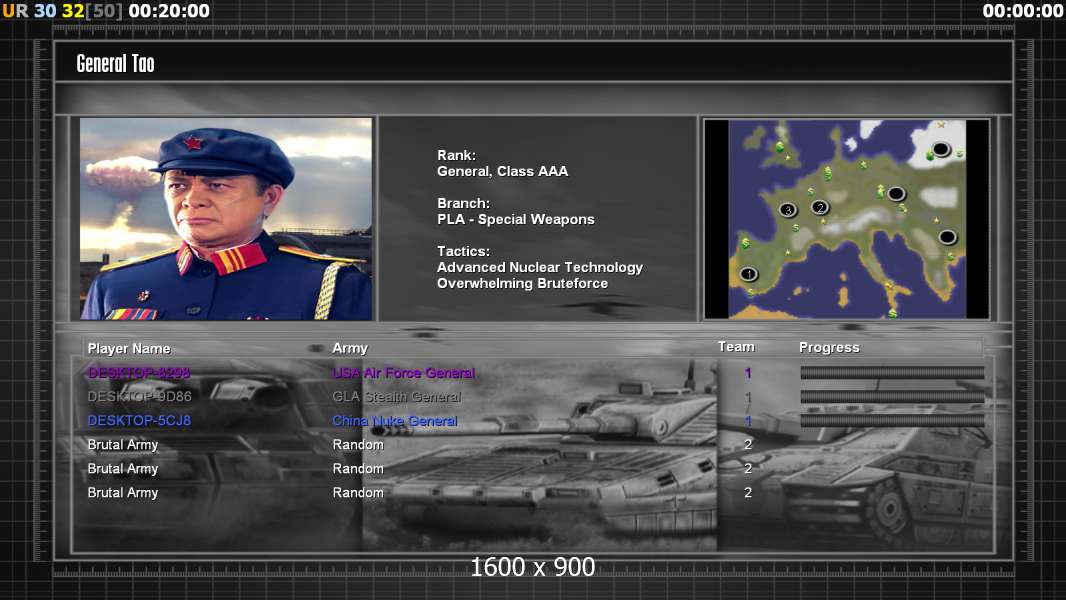Viewport: 1066px width, 600px height.
Task: Click the USA Air Force General progress bar
Action: click(892, 372)
